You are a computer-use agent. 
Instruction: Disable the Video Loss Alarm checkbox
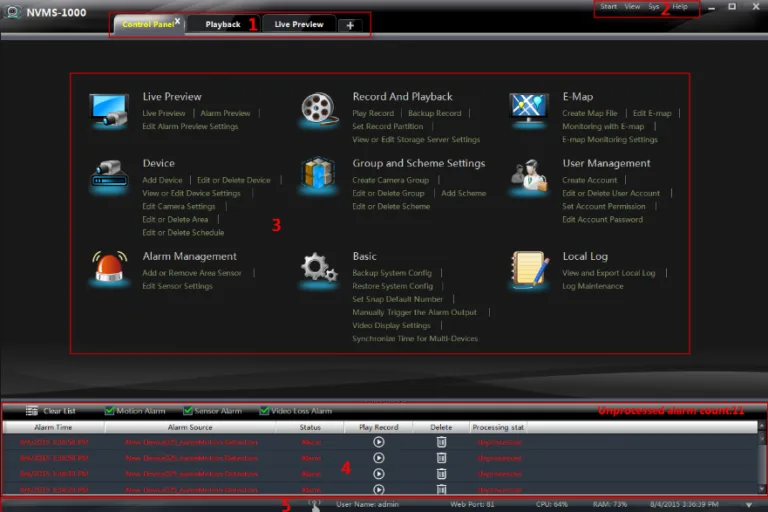pyautogui.click(x=264, y=411)
